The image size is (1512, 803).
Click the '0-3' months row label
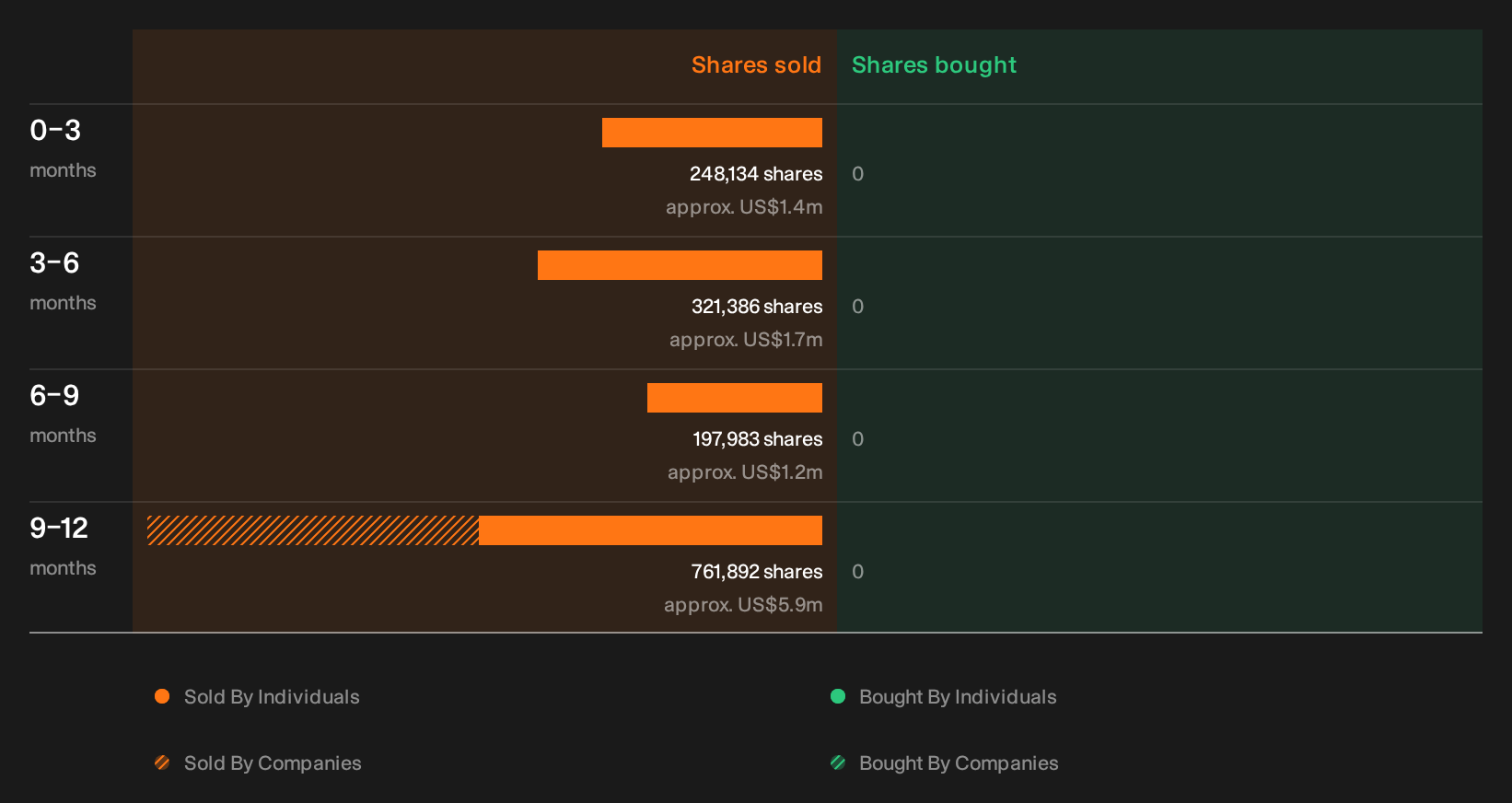(x=55, y=131)
